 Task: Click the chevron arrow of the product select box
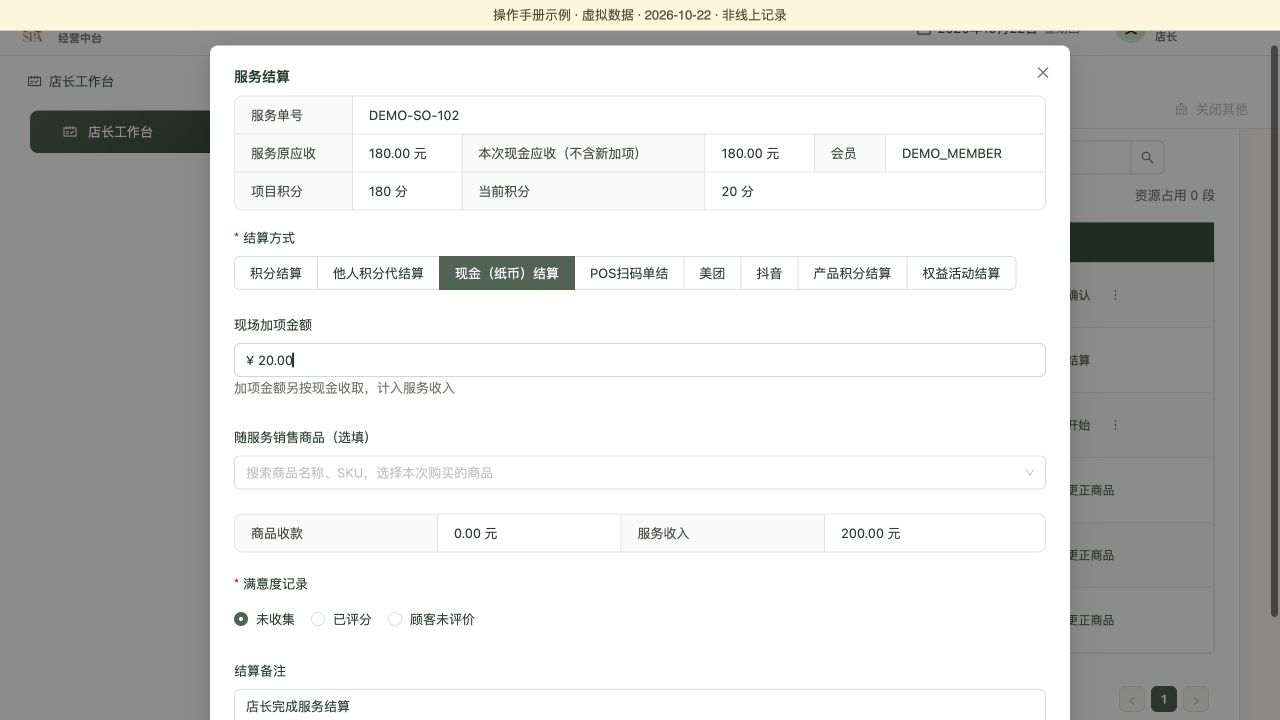point(1029,473)
